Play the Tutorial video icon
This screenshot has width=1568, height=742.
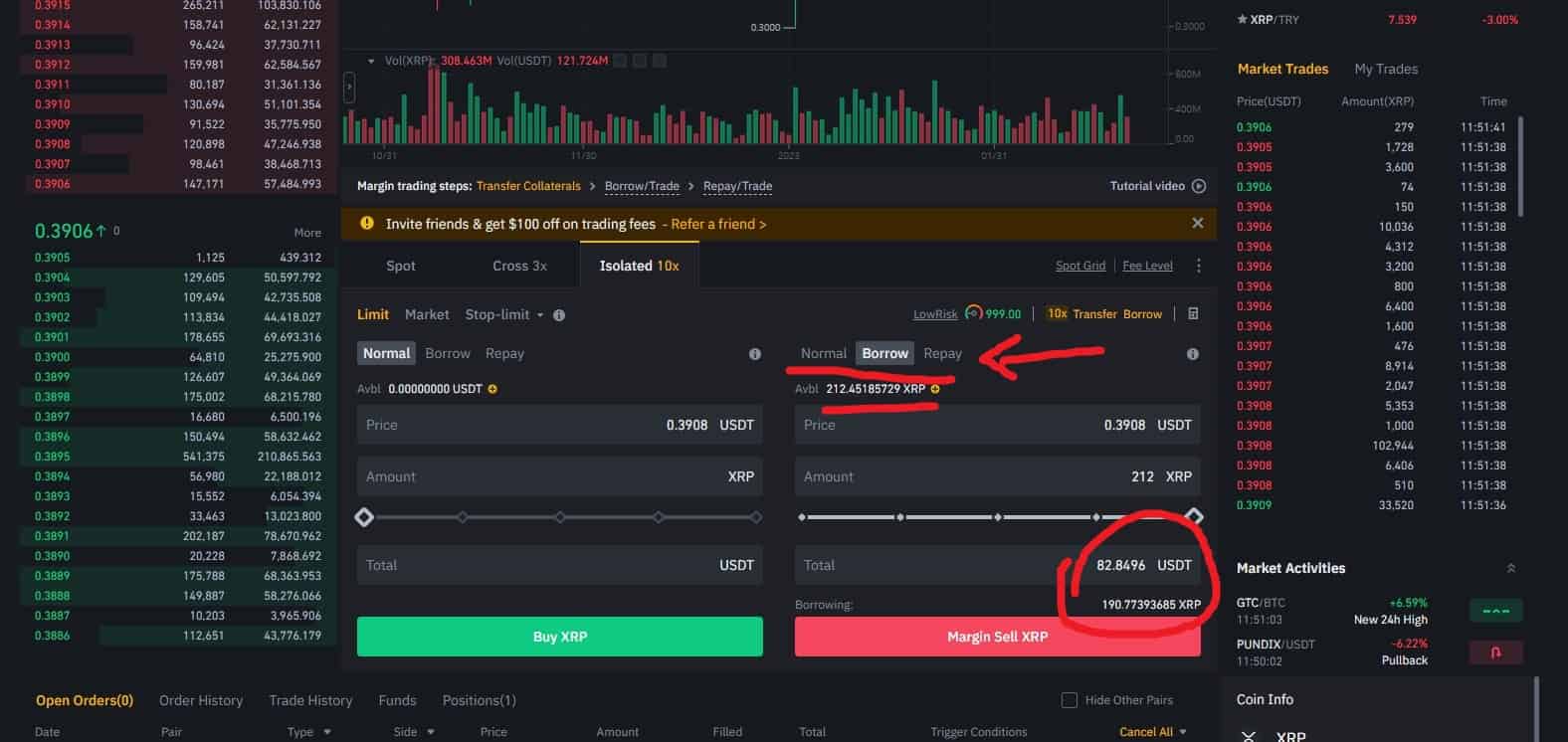coord(1198,186)
